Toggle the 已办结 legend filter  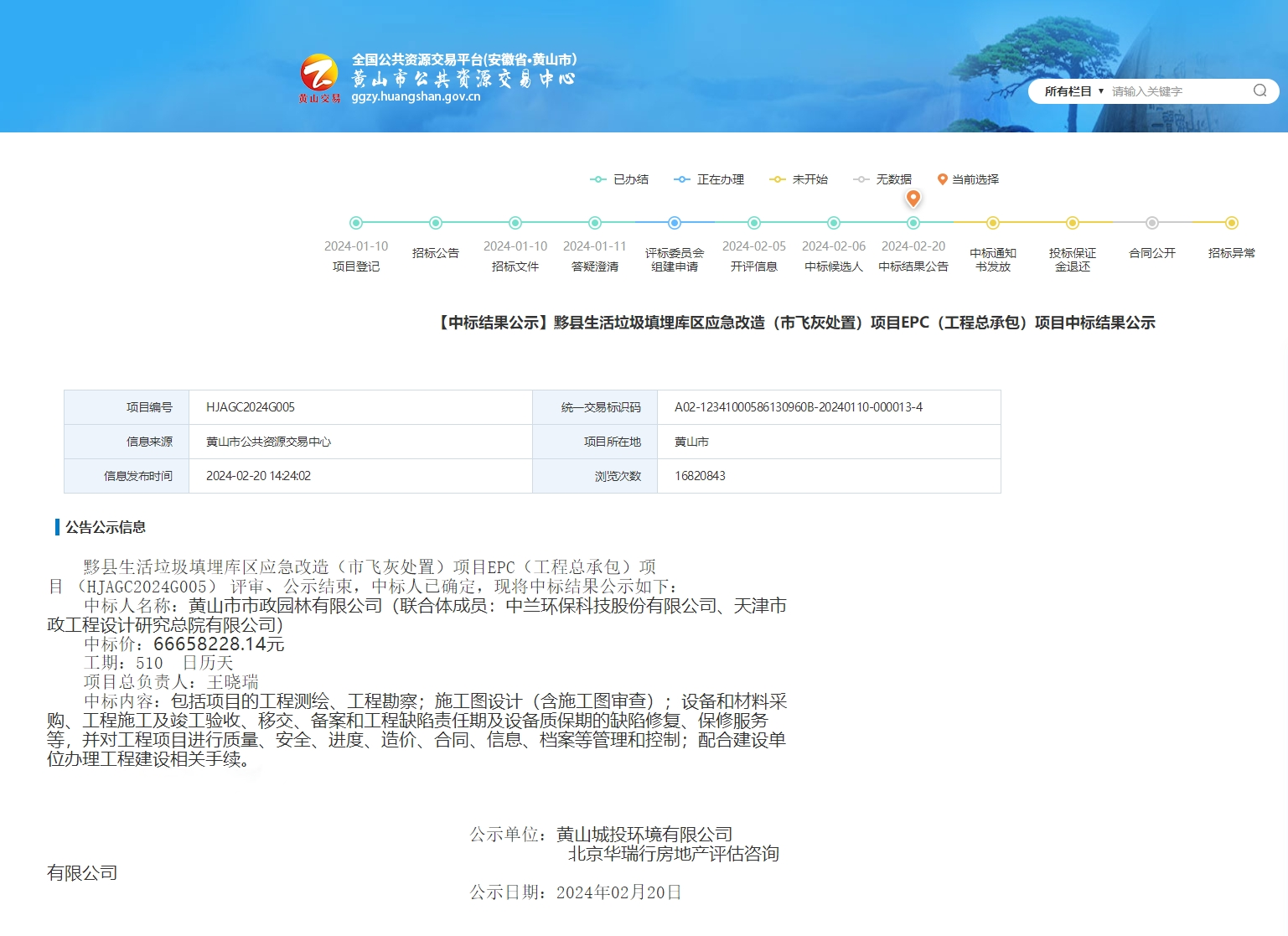click(x=621, y=178)
